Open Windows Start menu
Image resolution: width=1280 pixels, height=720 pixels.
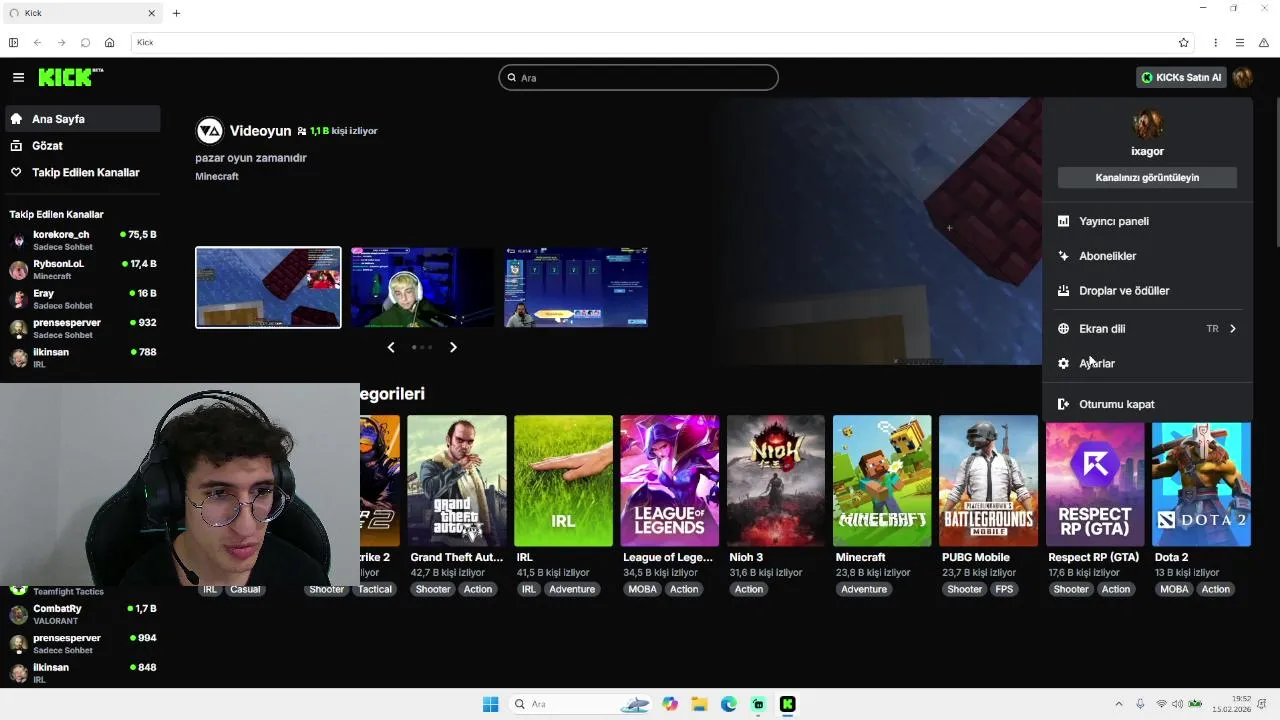tap(490, 704)
